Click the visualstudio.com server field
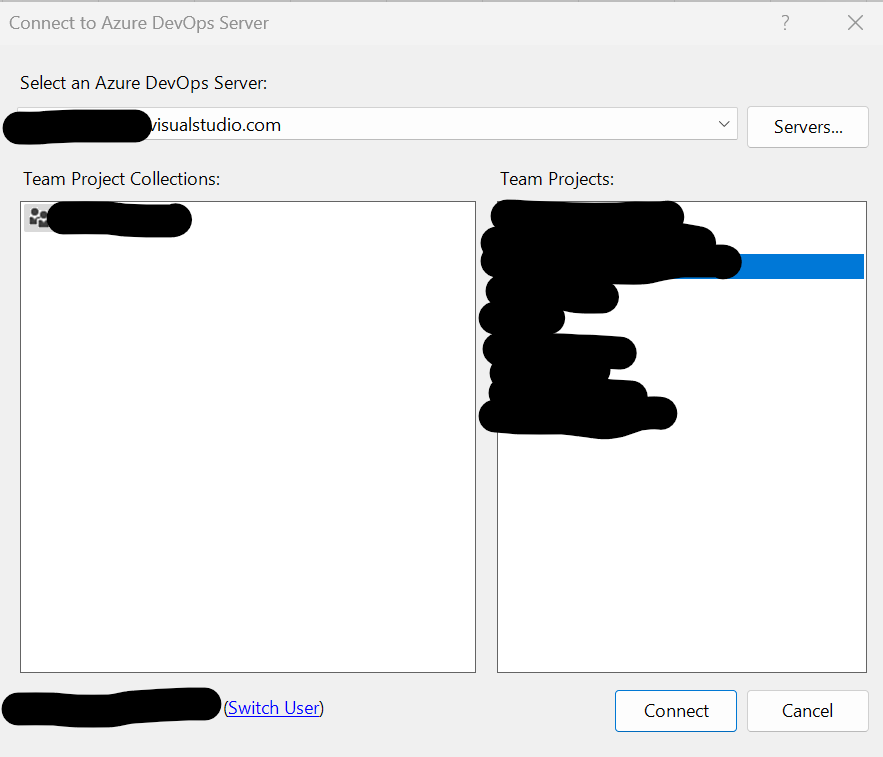The height and width of the screenshot is (757, 883). 377,124
